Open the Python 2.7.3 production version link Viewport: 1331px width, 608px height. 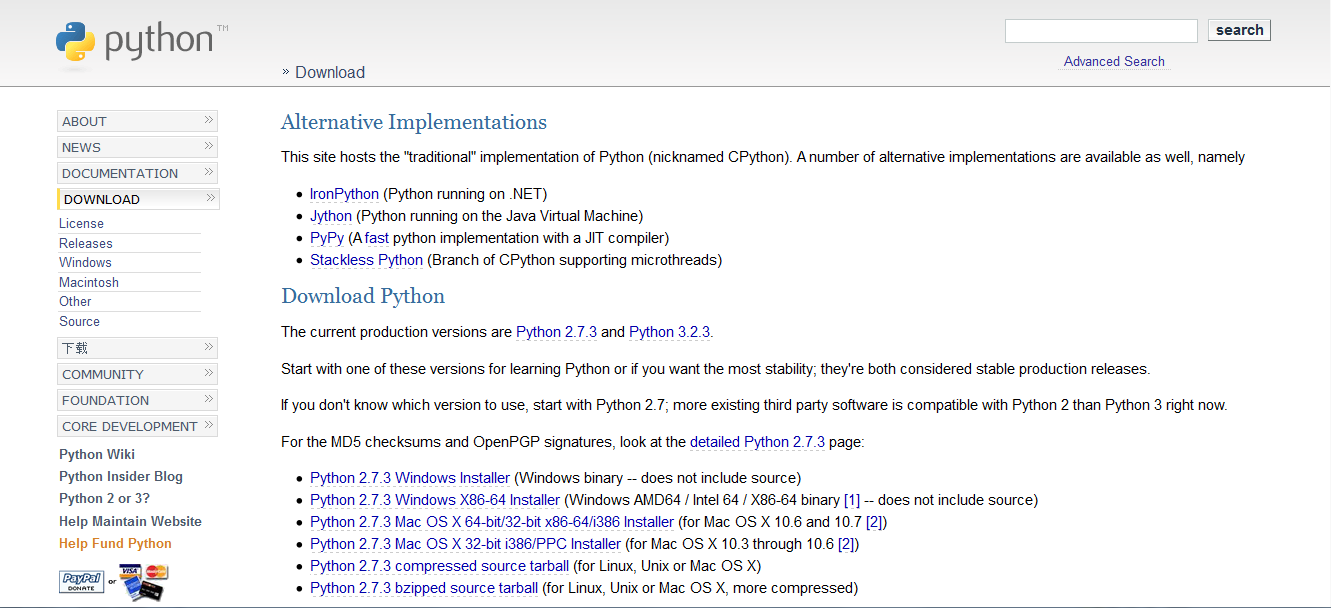pyautogui.click(x=556, y=332)
